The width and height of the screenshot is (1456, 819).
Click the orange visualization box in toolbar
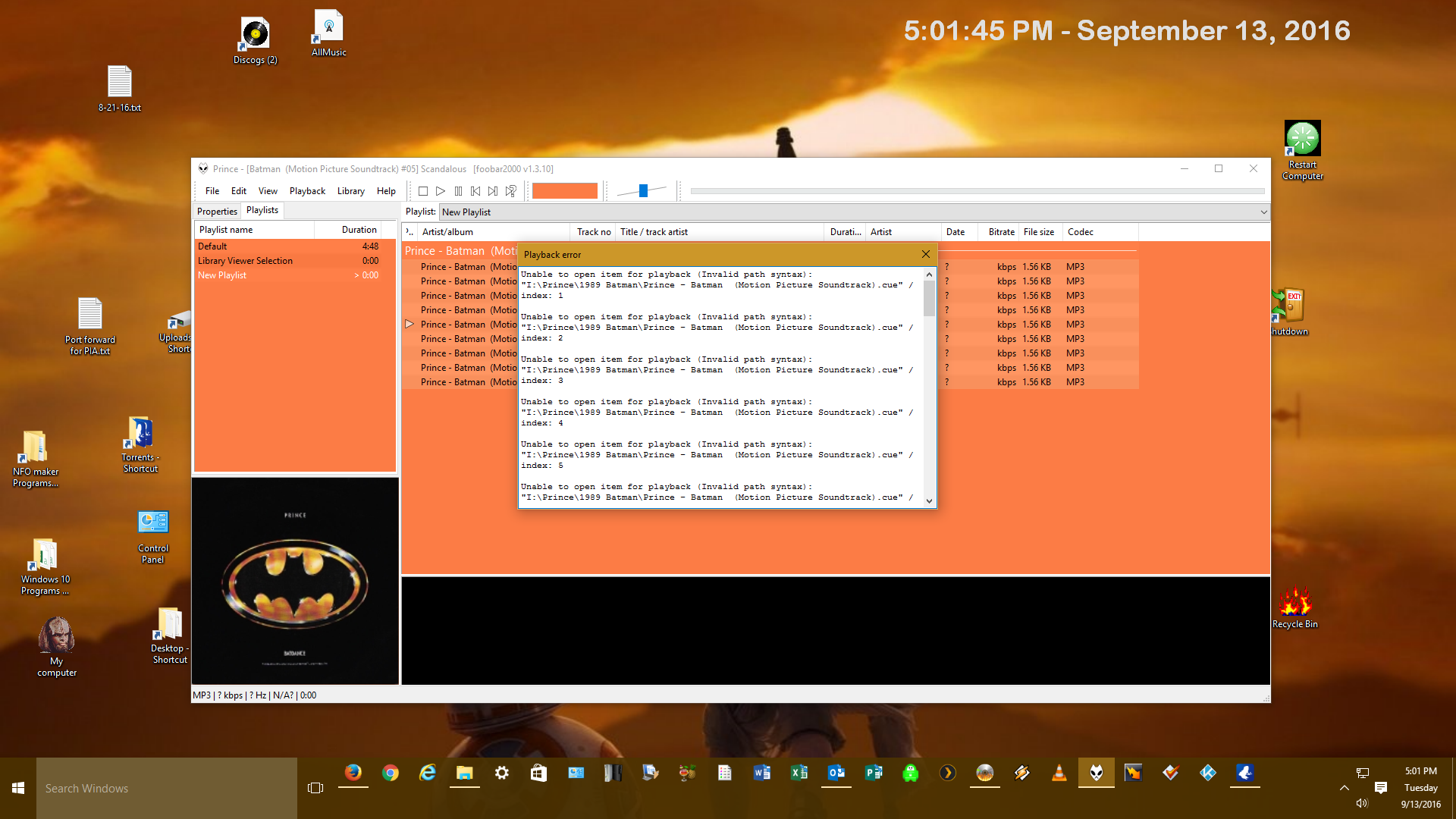[x=565, y=191]
